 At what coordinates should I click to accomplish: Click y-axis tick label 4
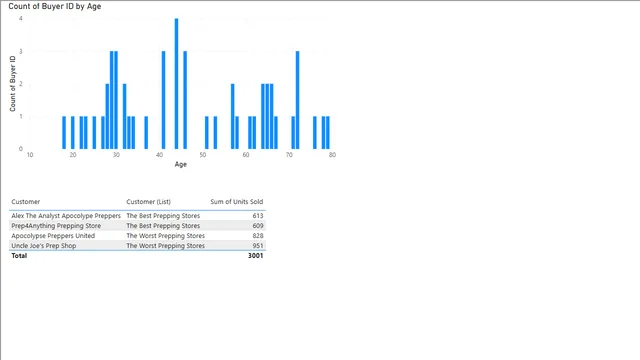(x=21, y=18)
